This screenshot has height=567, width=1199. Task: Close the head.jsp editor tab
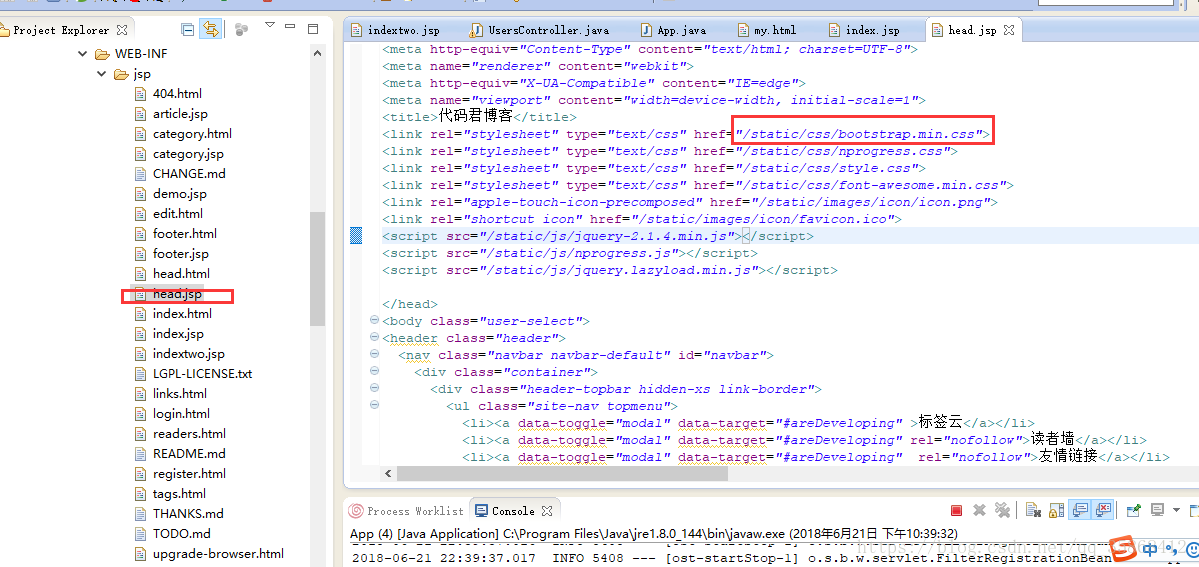pyautogui.click(x=1009, y=31)
